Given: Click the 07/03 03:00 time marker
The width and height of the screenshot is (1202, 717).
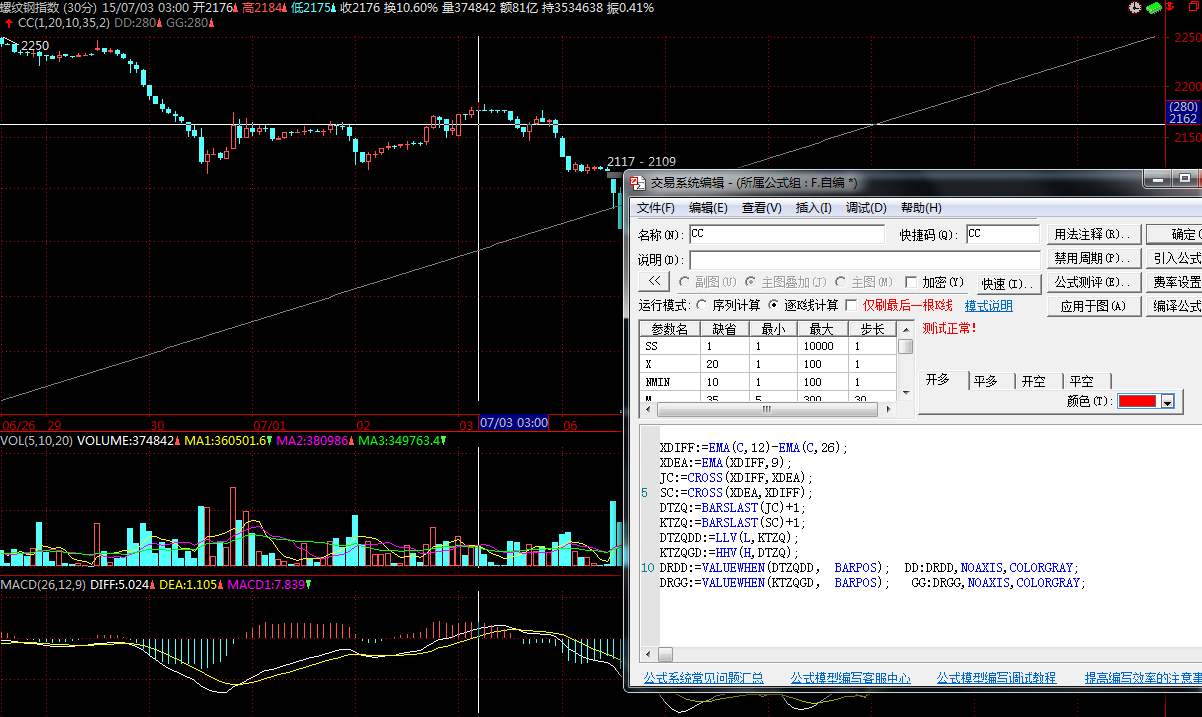Looking at the screenshot, I should click(x=514, y=423).
